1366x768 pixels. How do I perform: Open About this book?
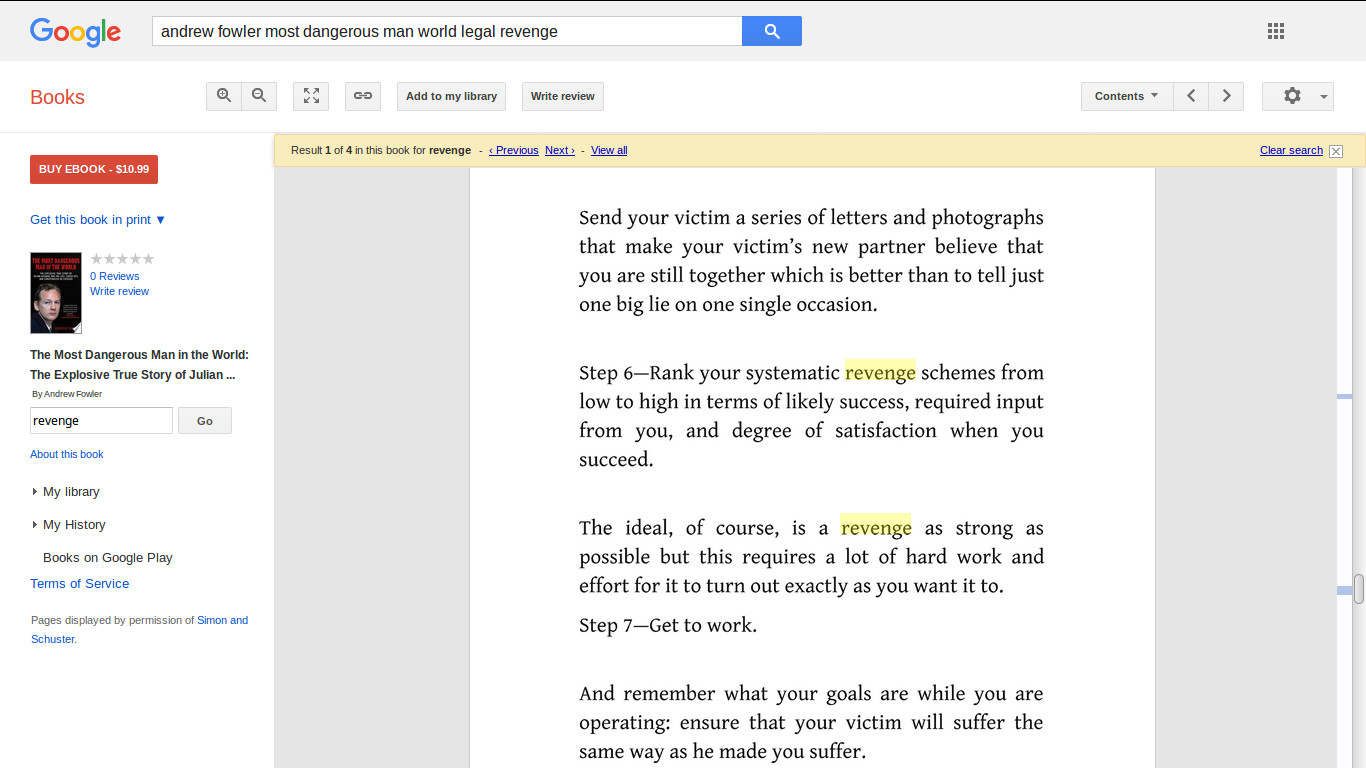pos(67,454)
